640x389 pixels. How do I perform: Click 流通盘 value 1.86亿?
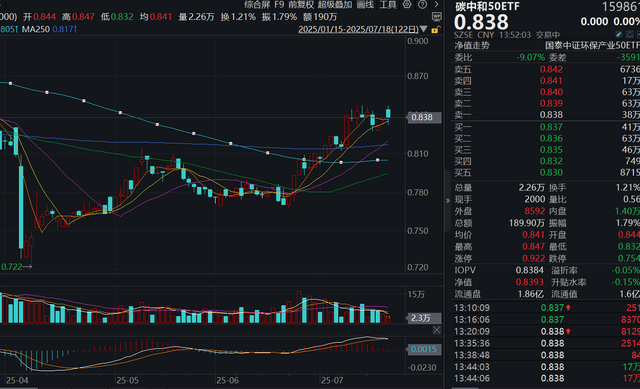tap(530, 294)
